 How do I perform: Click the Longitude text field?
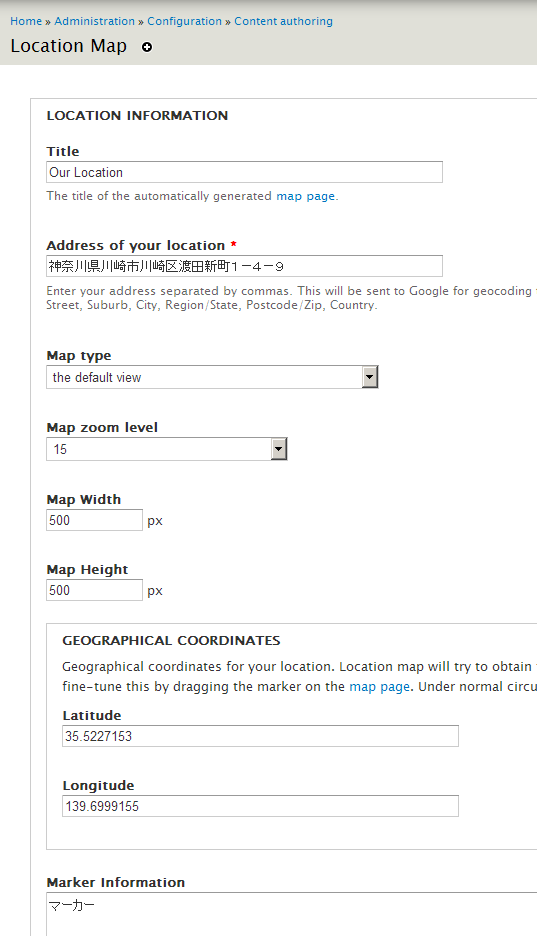[x=260, y=806]
